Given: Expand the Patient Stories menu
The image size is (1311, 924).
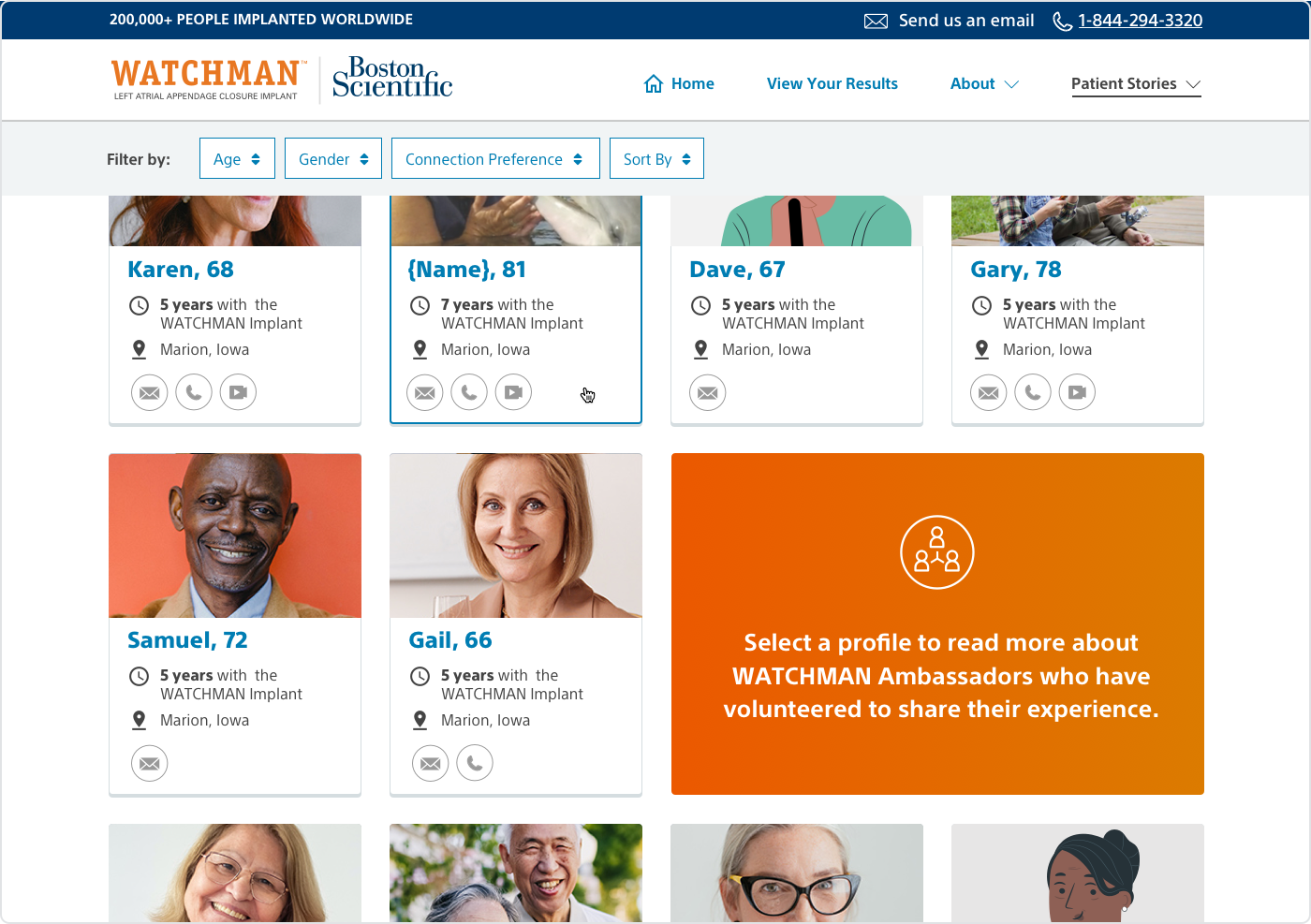Looking at the screenshot, I should 1136,84.
